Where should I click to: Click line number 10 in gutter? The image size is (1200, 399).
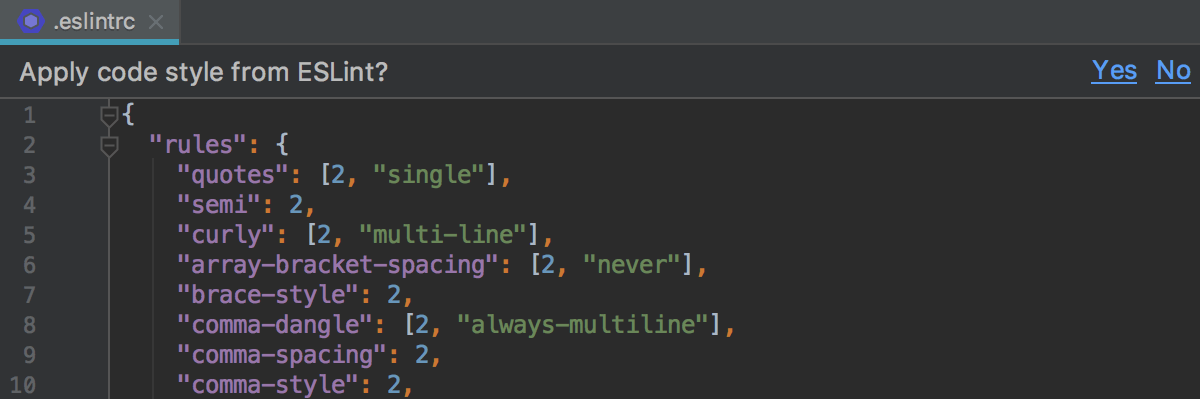[x=23, y=385]
